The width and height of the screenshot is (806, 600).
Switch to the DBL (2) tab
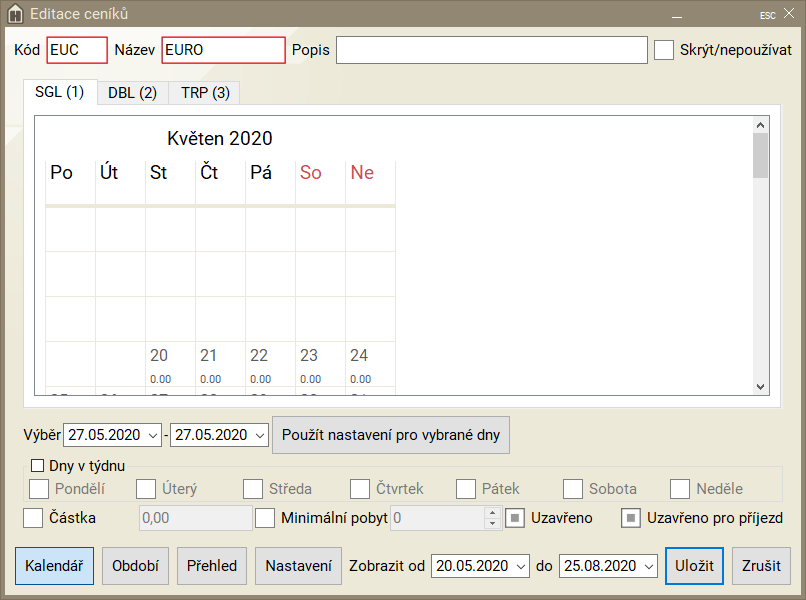tap(132, 93)
